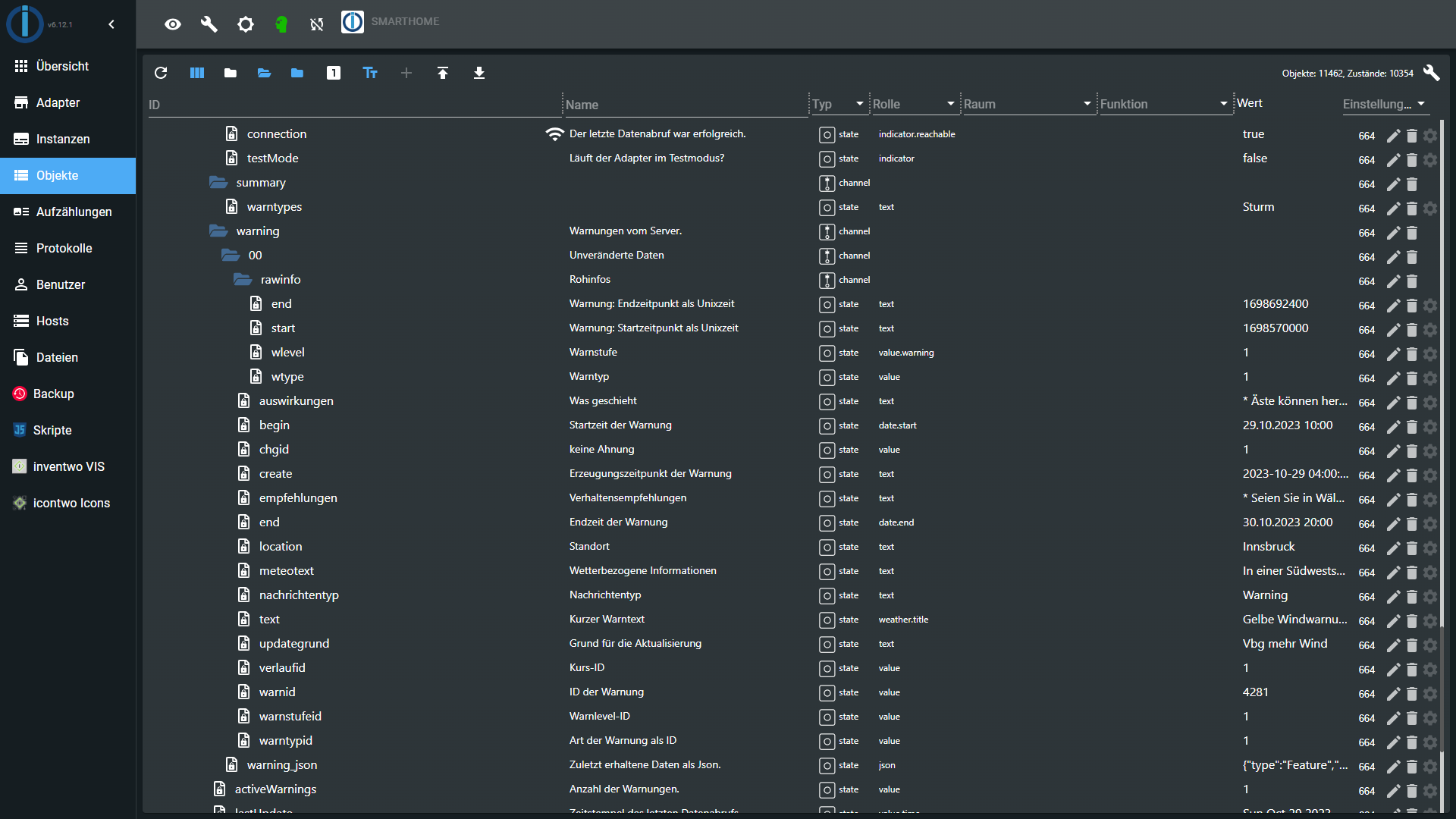Click the Wert column header
The image size is (1456, 819).
pos(1249,103)
